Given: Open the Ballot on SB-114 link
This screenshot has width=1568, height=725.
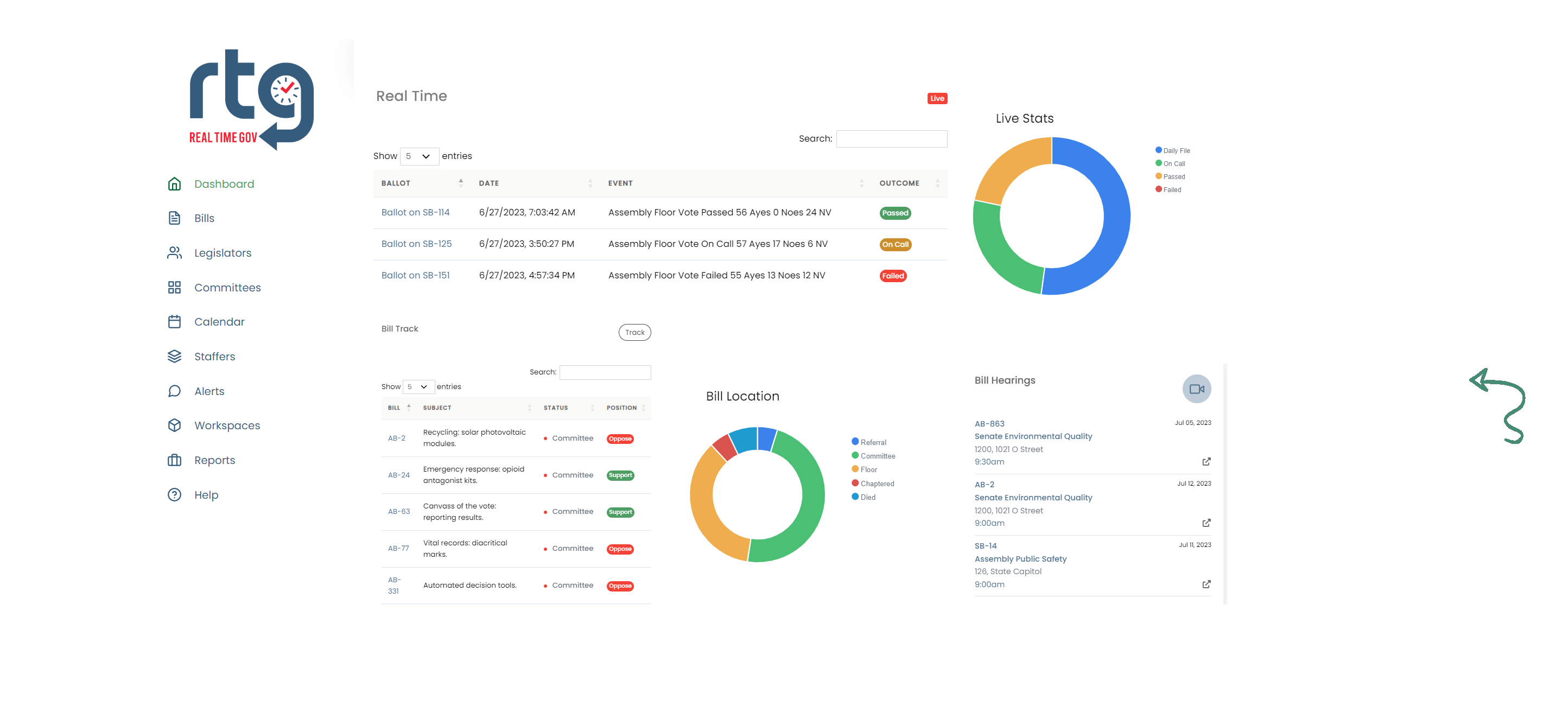Looking at the screenshot, I should 416,212.
